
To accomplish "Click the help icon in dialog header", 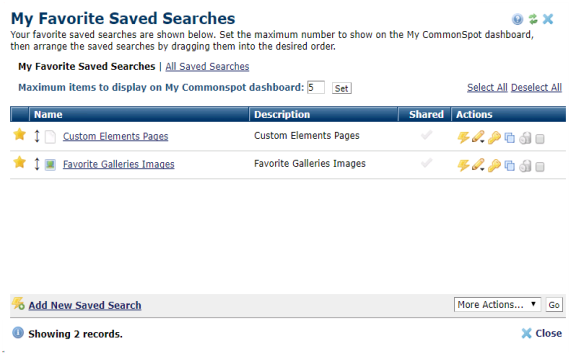I will pos(518,19).
